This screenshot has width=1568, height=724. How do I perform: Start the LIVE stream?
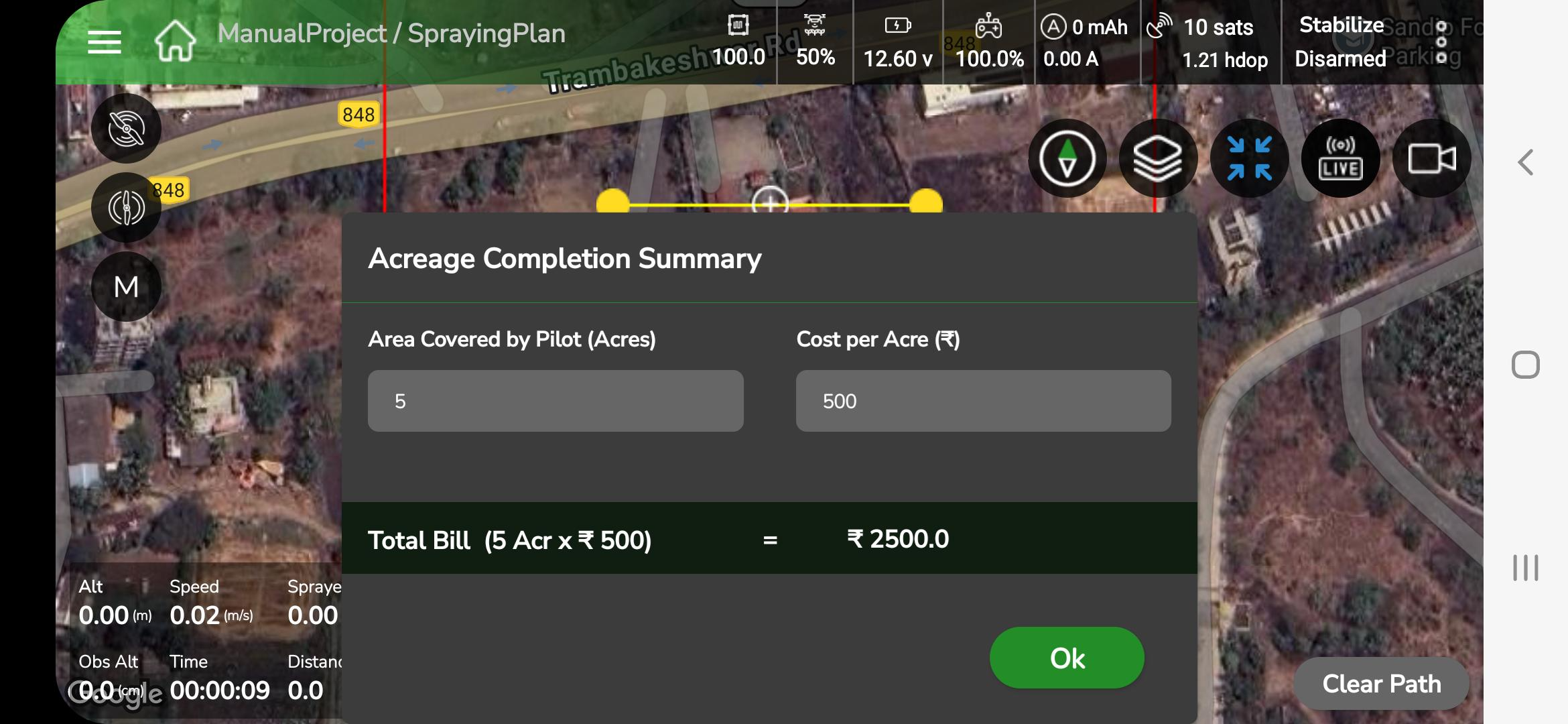1340,159
